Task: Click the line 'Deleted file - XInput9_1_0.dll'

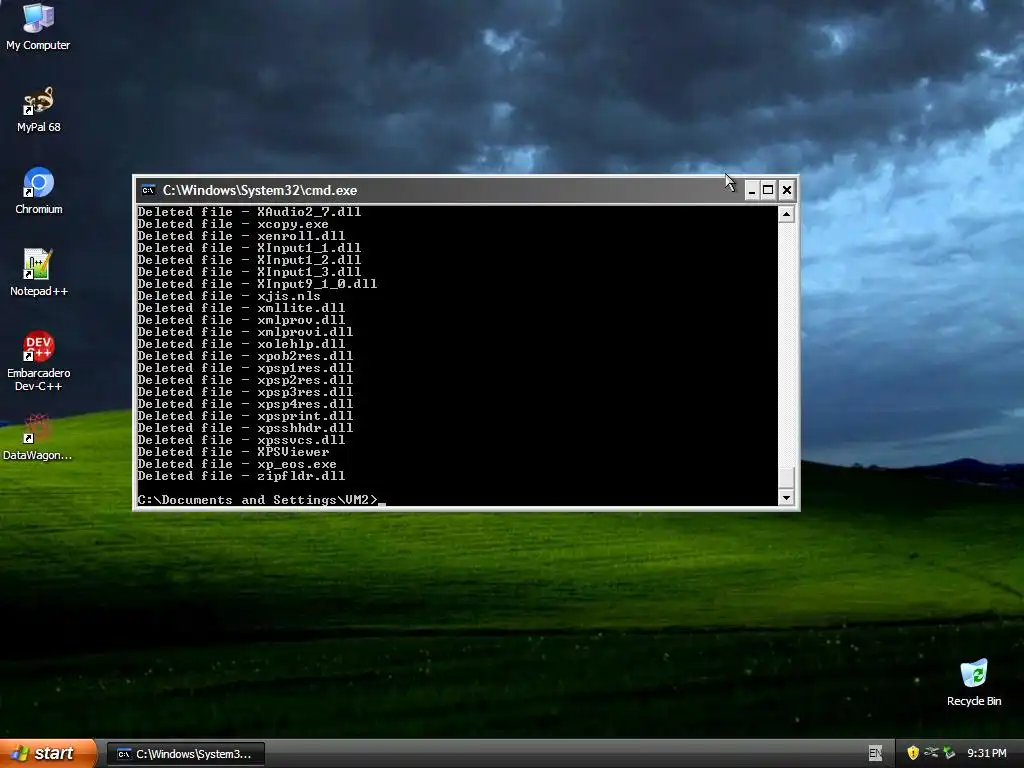Action: pos(257,284)
